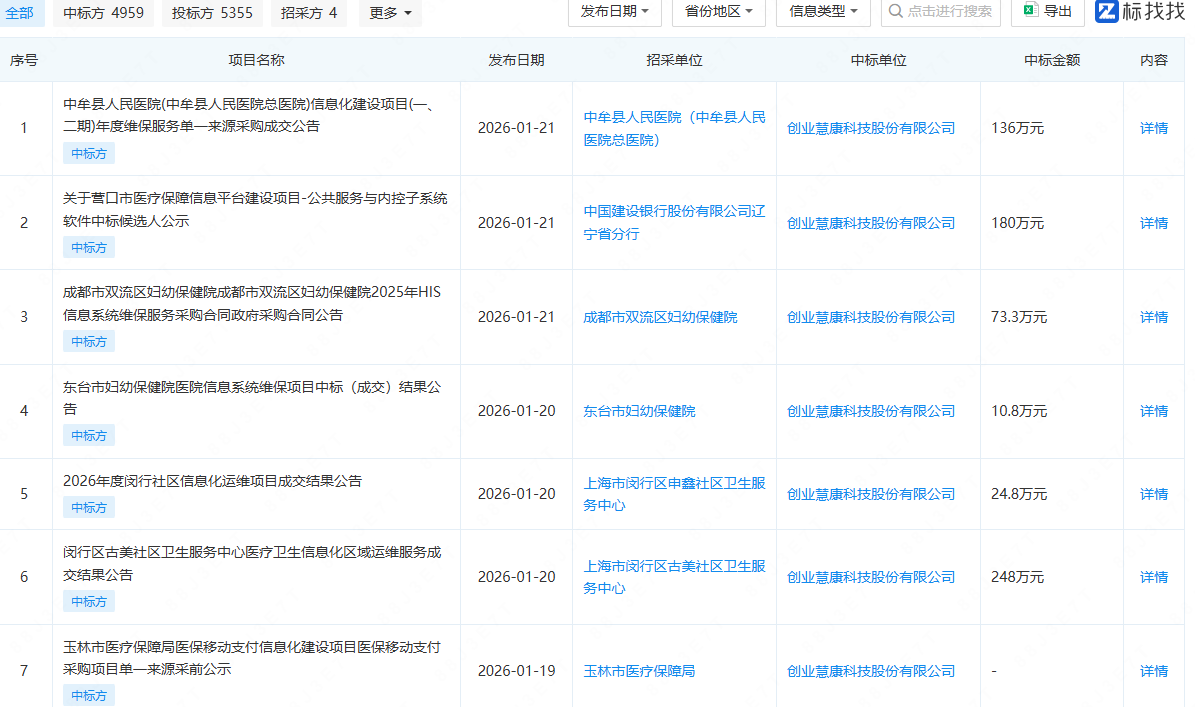
Task: Switch to 中标方 4959 tab
Action: pyautogui.click(x=103, y=13)
